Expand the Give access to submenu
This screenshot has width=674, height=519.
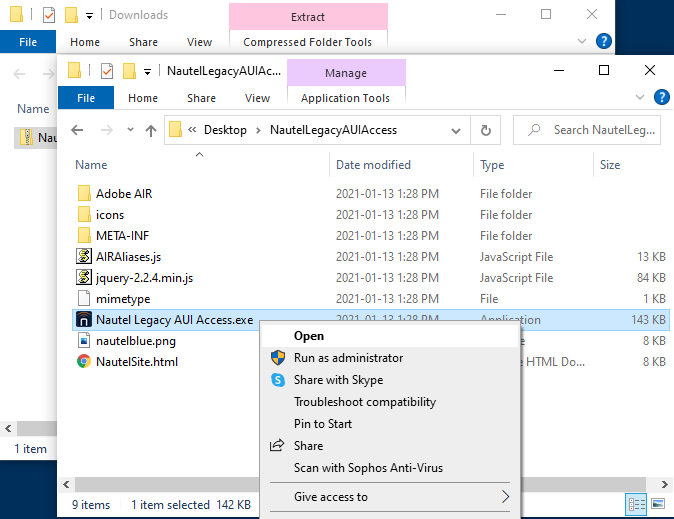[x=506, y=497]
